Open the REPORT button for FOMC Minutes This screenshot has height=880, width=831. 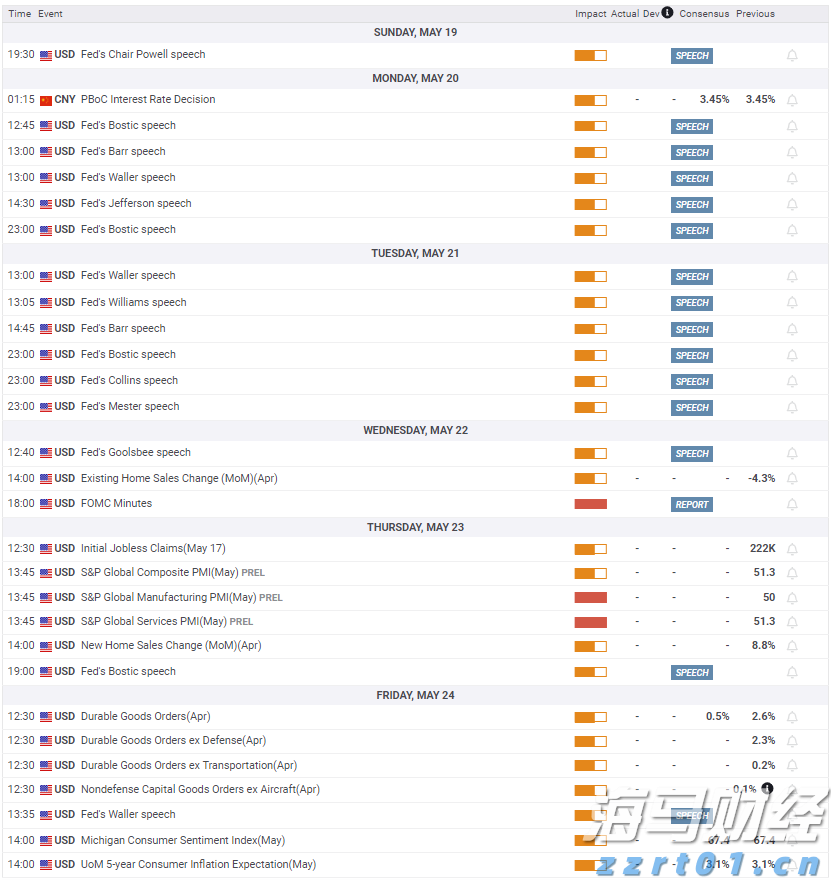[691, 505]
